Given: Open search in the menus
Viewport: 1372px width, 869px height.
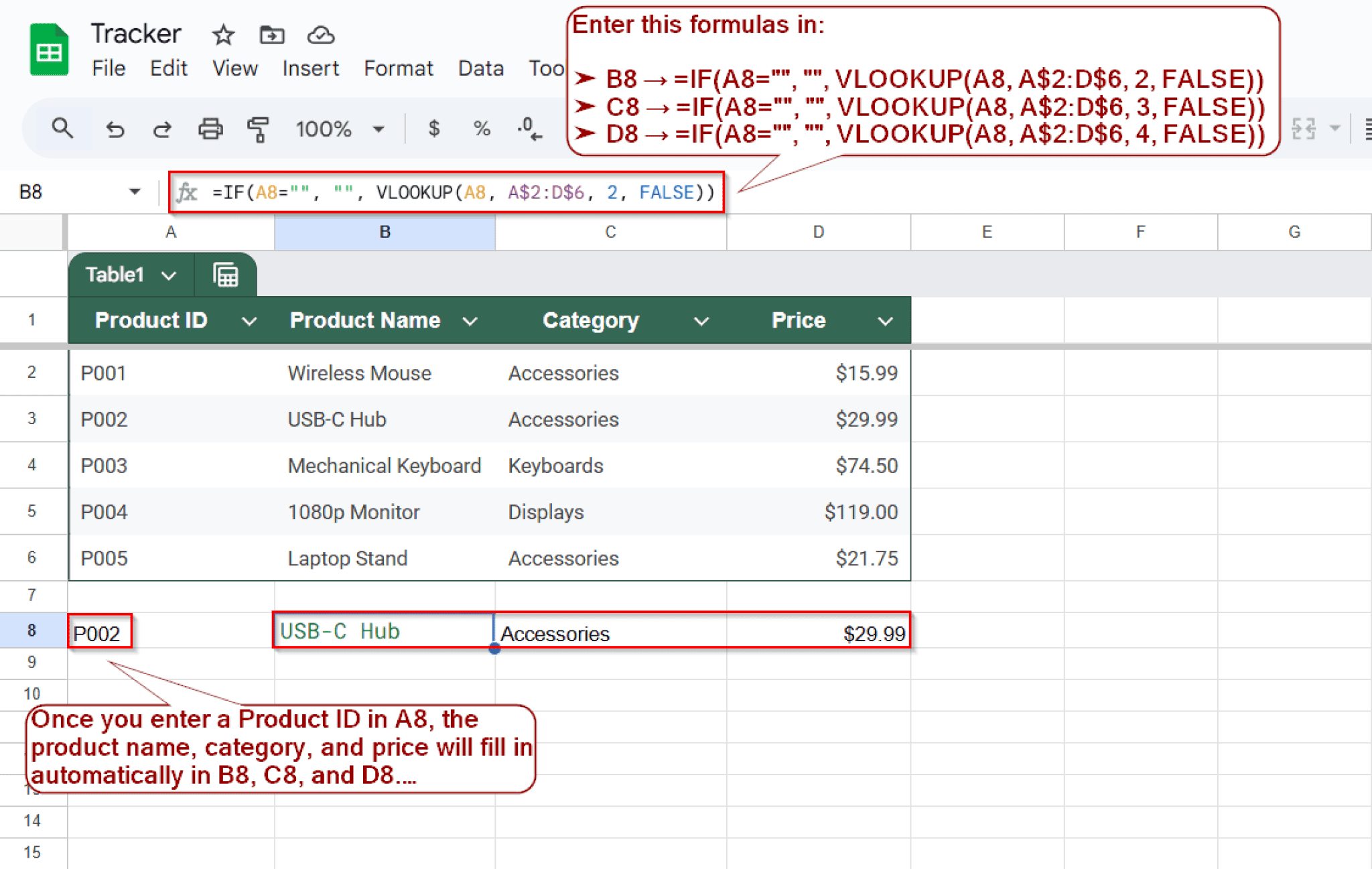Looking at the screenshot, I should point(62,129).
